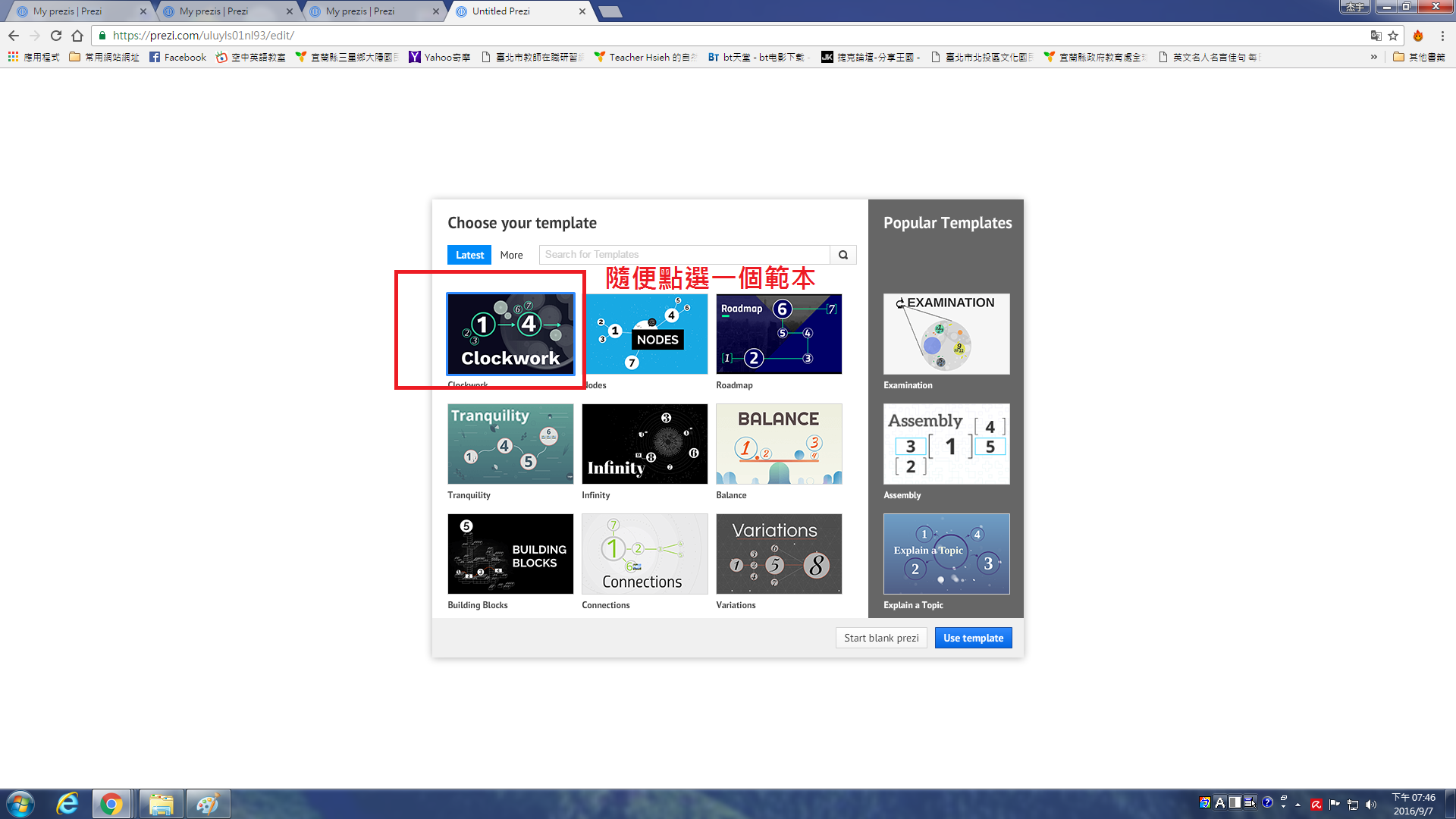Open the Chrome three-dot menu
The width and height of the screenshot is (1456, 819).
(x=1442, y=36)
